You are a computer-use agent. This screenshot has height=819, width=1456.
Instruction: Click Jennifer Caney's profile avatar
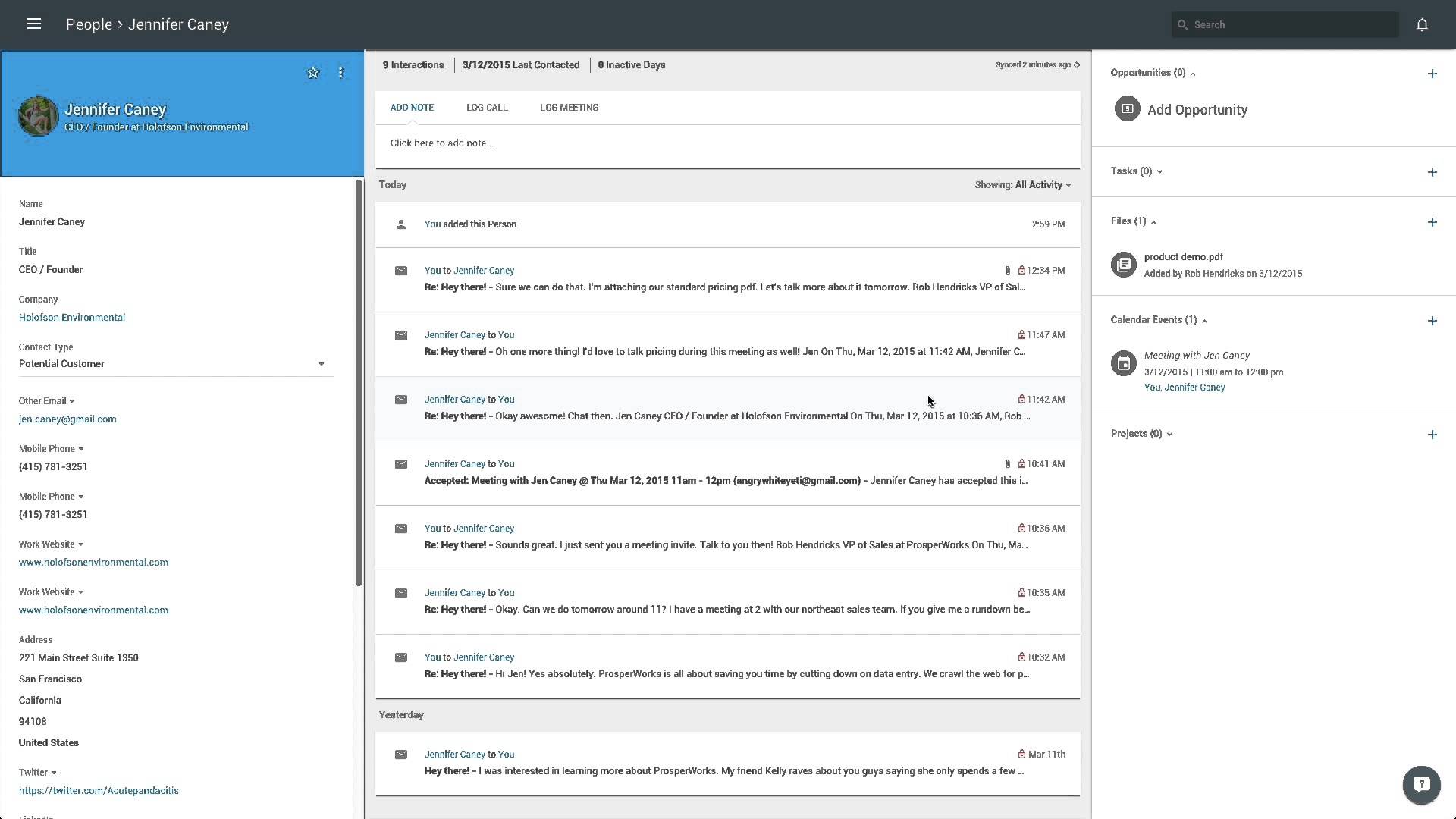[x=38, y=116]
